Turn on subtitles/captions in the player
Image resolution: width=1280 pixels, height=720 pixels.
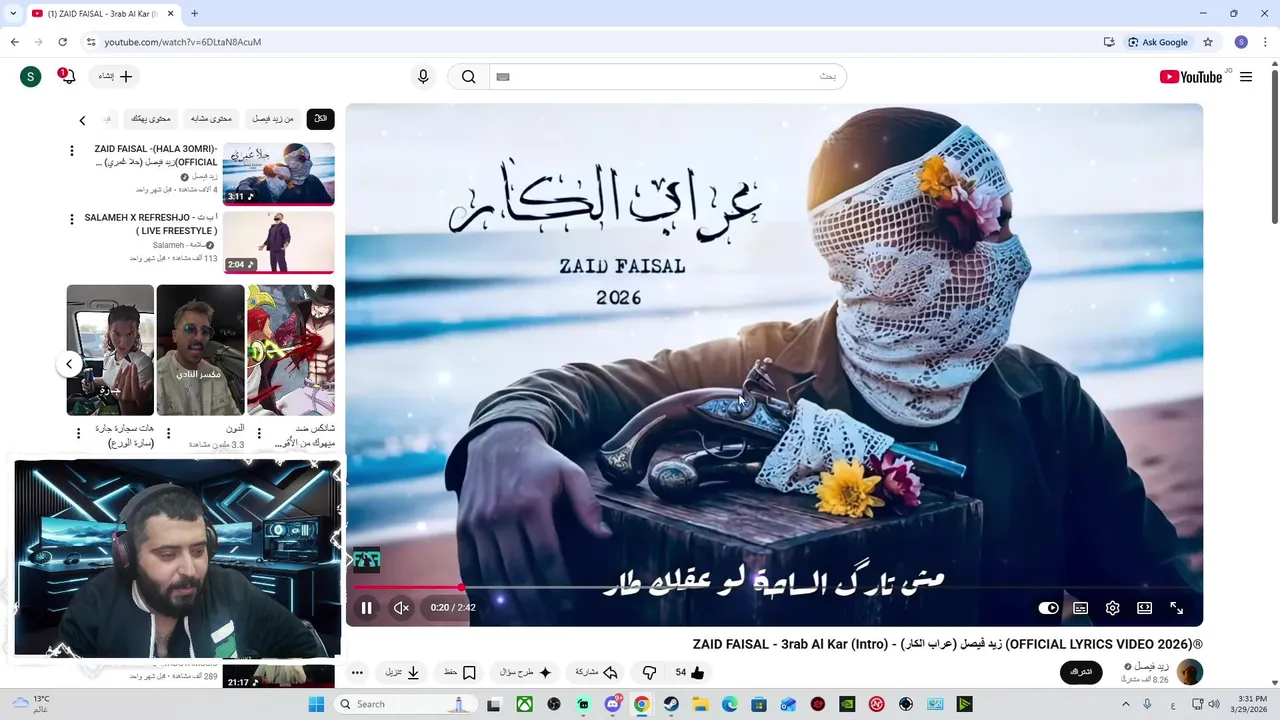(1080, 607)
